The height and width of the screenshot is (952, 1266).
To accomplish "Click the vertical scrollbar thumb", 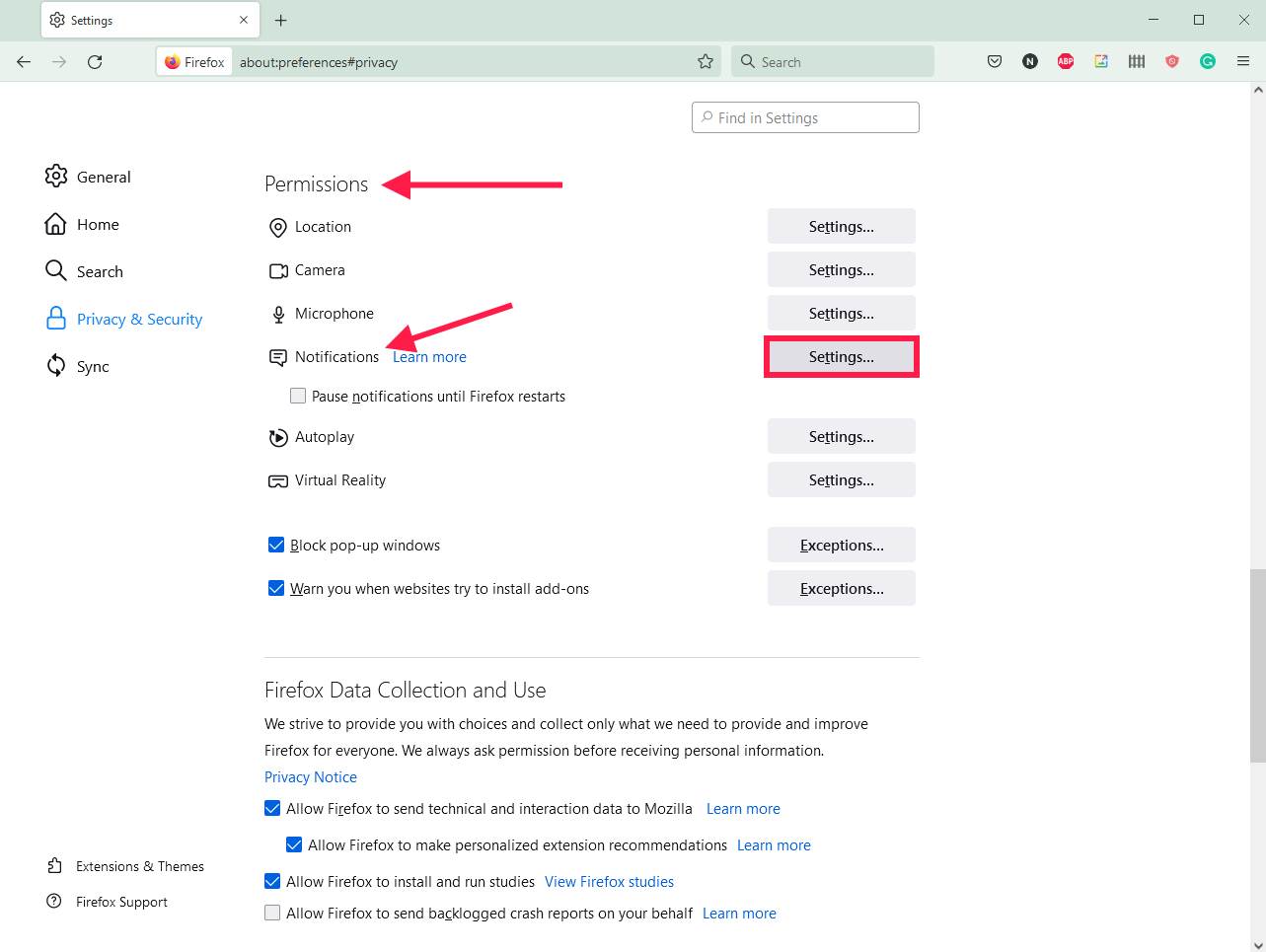I will click(1257, 666).
